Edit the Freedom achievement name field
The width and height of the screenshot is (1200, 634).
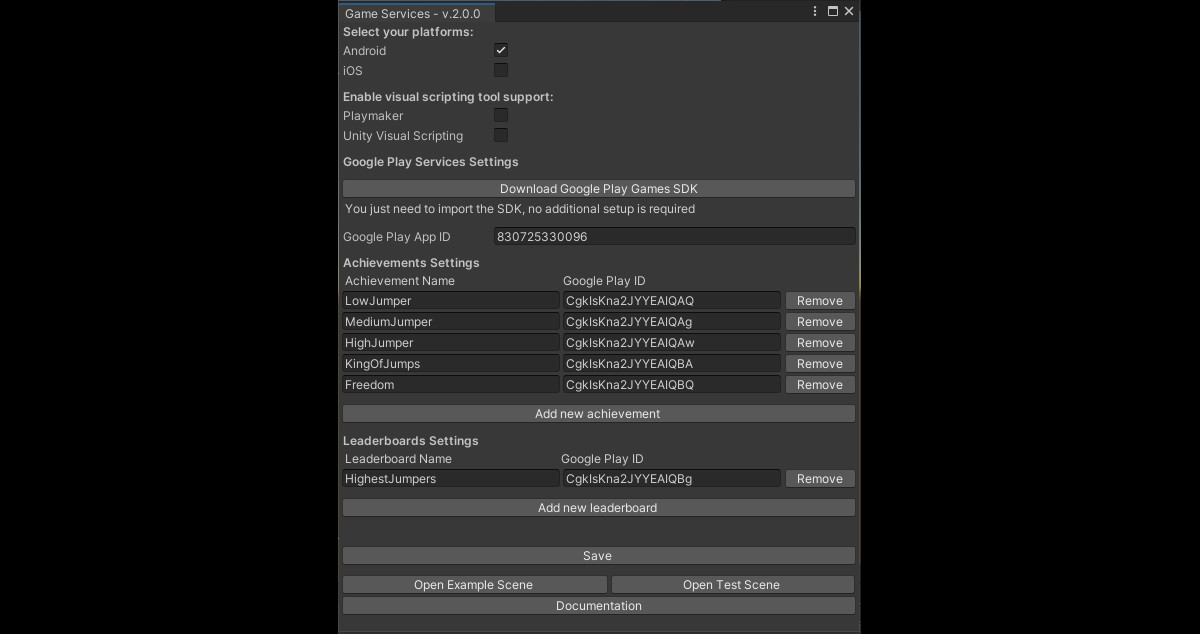(x=451, y=385)
